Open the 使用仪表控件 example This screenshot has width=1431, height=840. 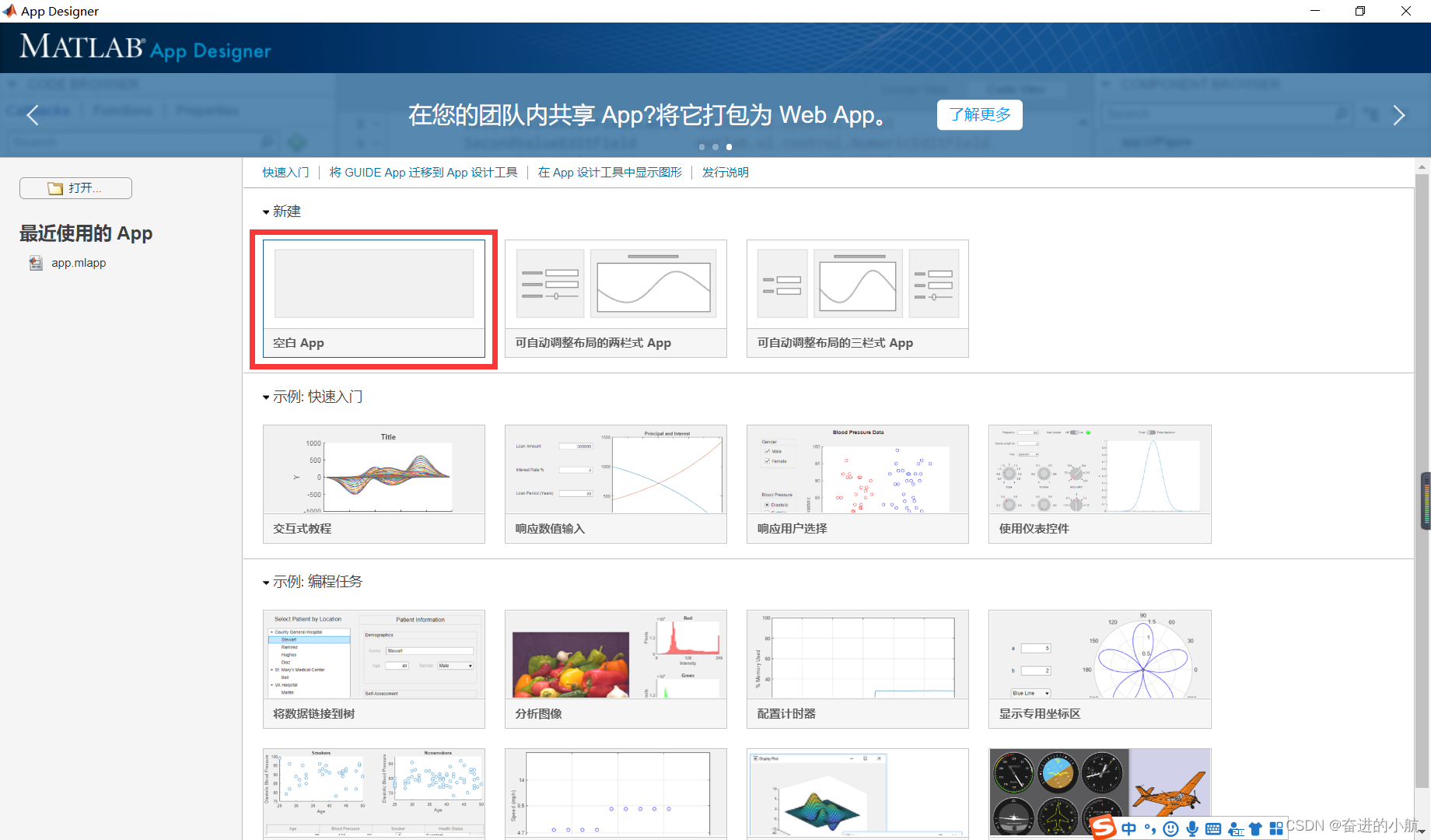click(x=1100, y=484)
